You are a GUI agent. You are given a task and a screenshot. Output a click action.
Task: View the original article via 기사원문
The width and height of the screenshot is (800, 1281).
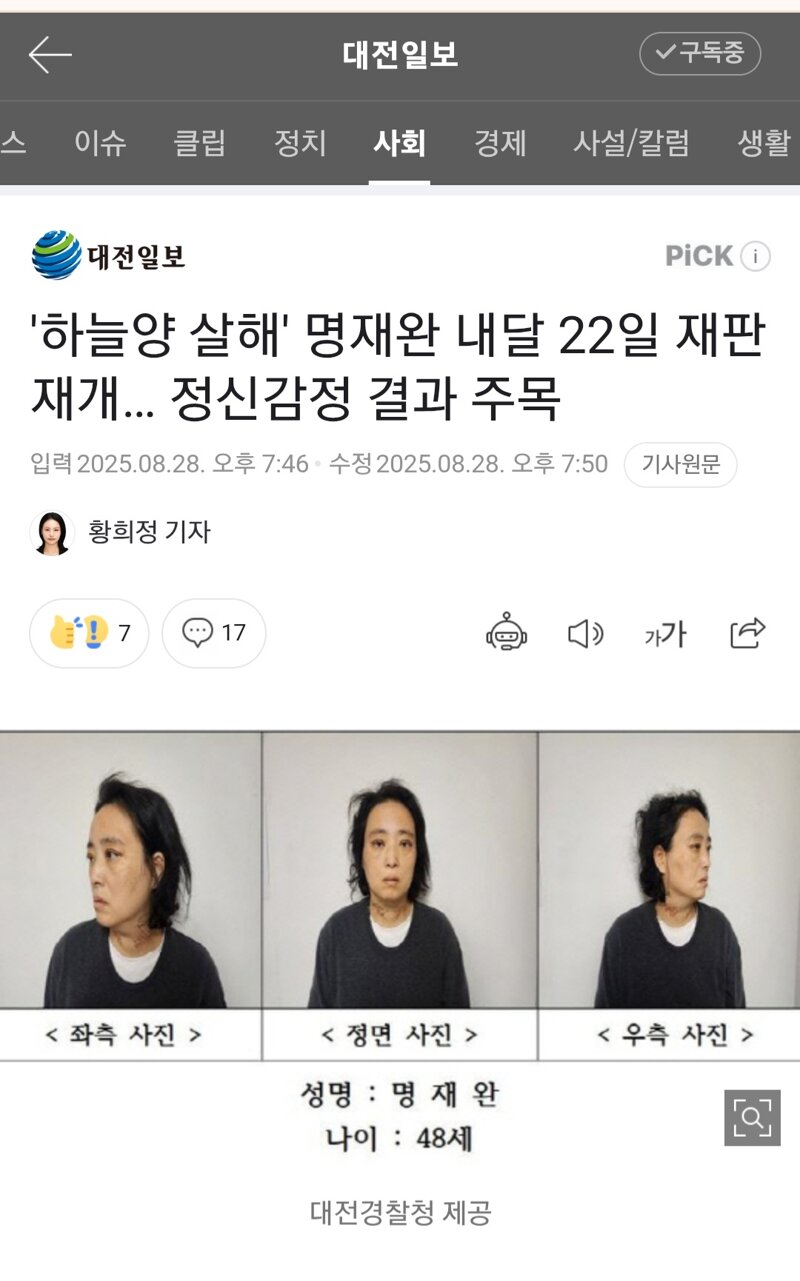tap(681, 465)
